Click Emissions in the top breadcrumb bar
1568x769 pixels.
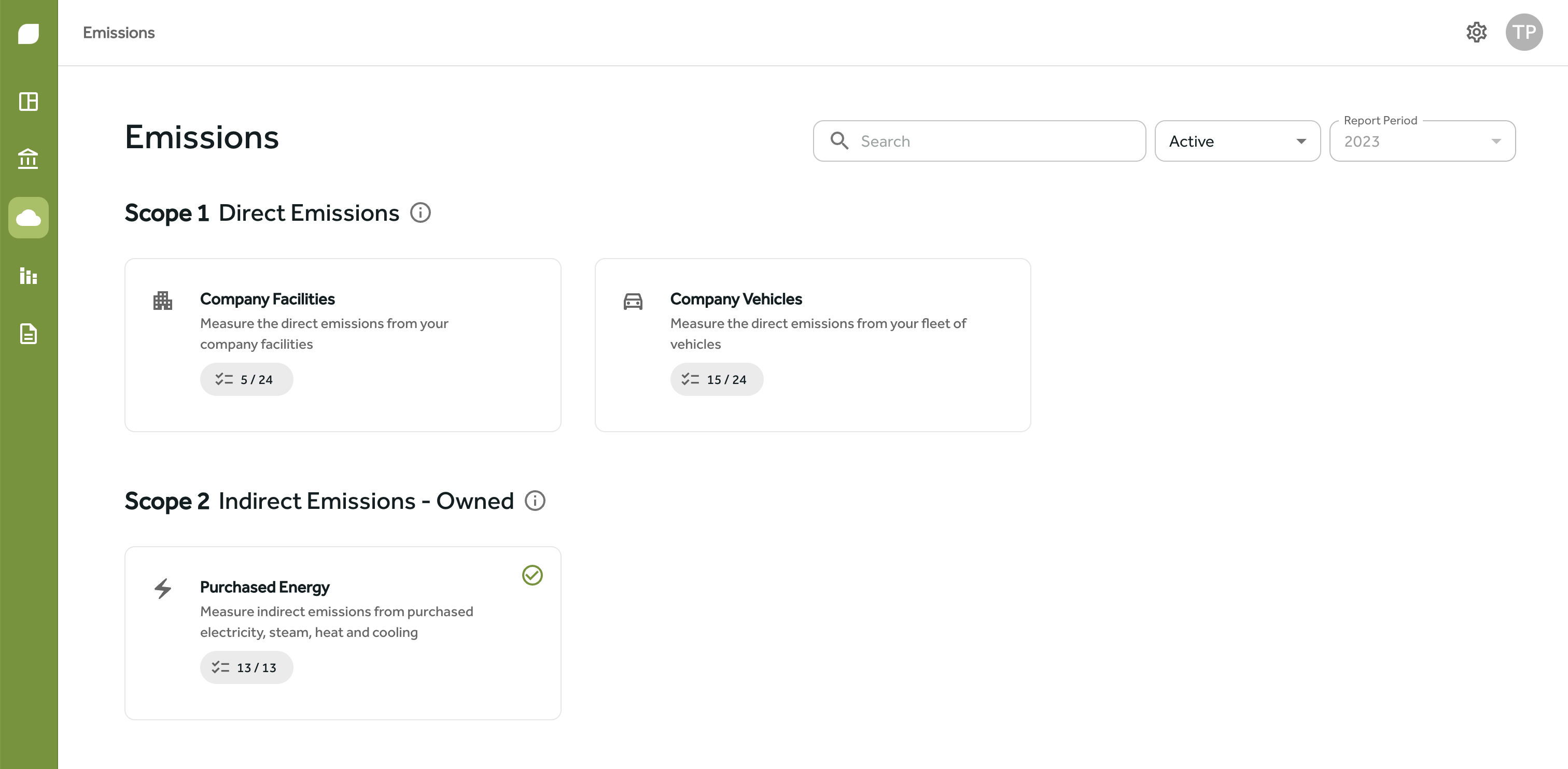tap(119, 32)
